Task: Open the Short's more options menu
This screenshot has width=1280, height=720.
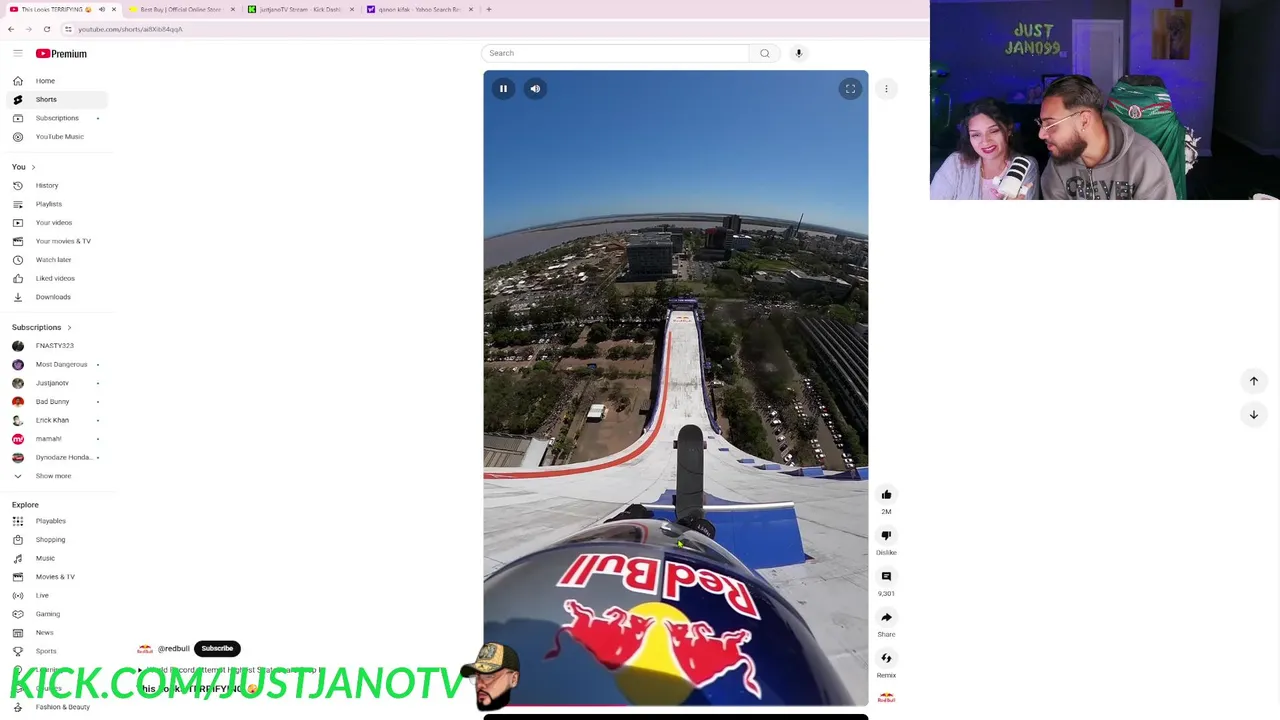Action: coord(886,89)
